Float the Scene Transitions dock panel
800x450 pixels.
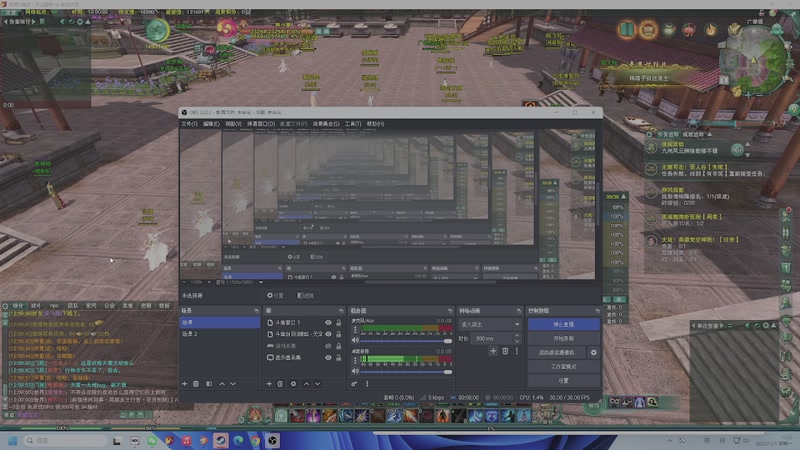(519, 311)
